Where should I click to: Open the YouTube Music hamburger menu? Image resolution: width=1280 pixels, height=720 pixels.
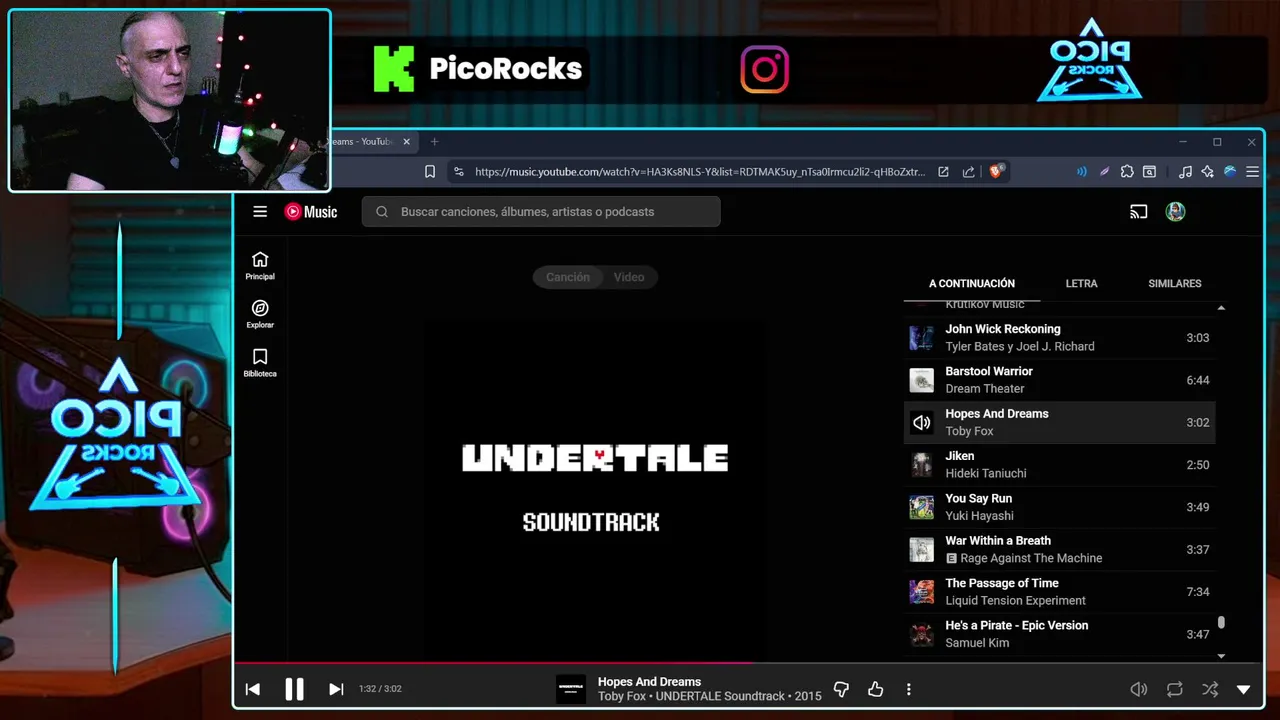260,212
